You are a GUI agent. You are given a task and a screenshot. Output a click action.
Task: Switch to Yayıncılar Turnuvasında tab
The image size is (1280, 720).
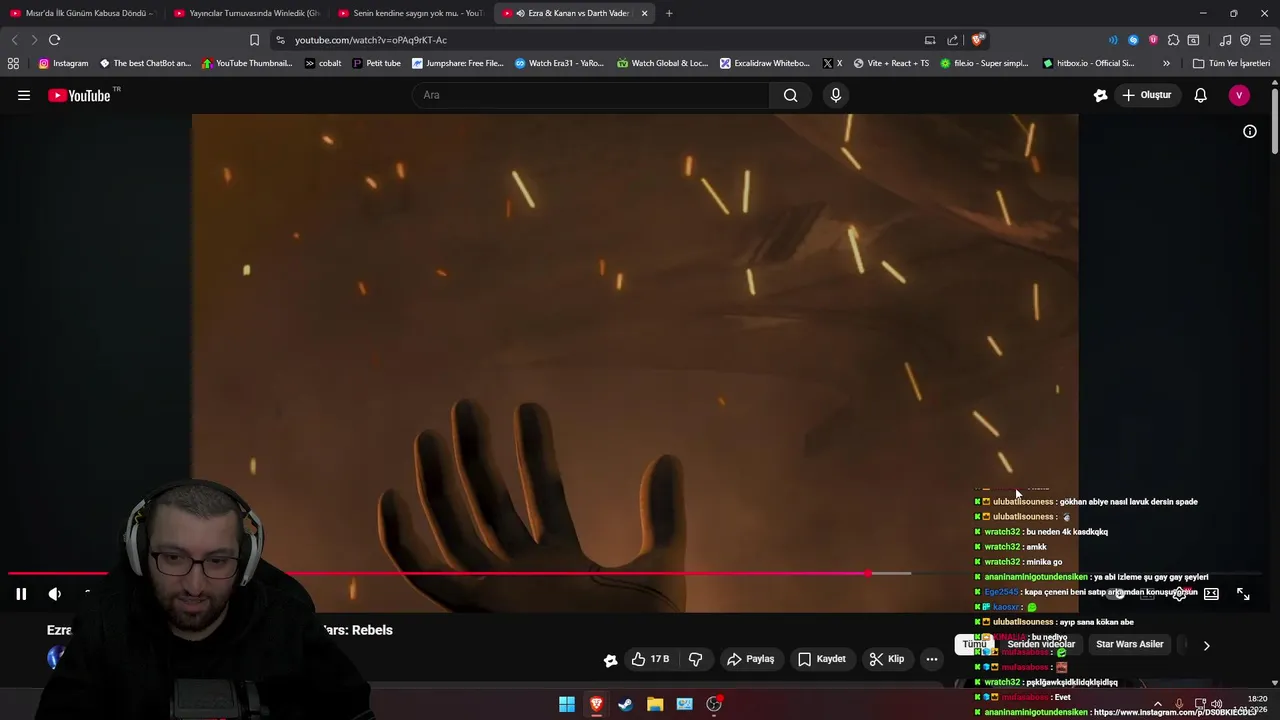click(247, 13)
